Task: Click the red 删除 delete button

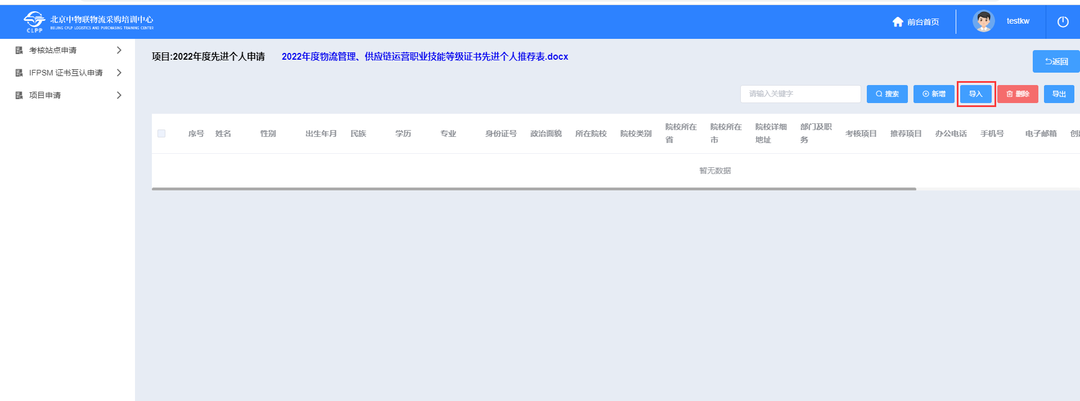Action: [x=1017, y=94]
